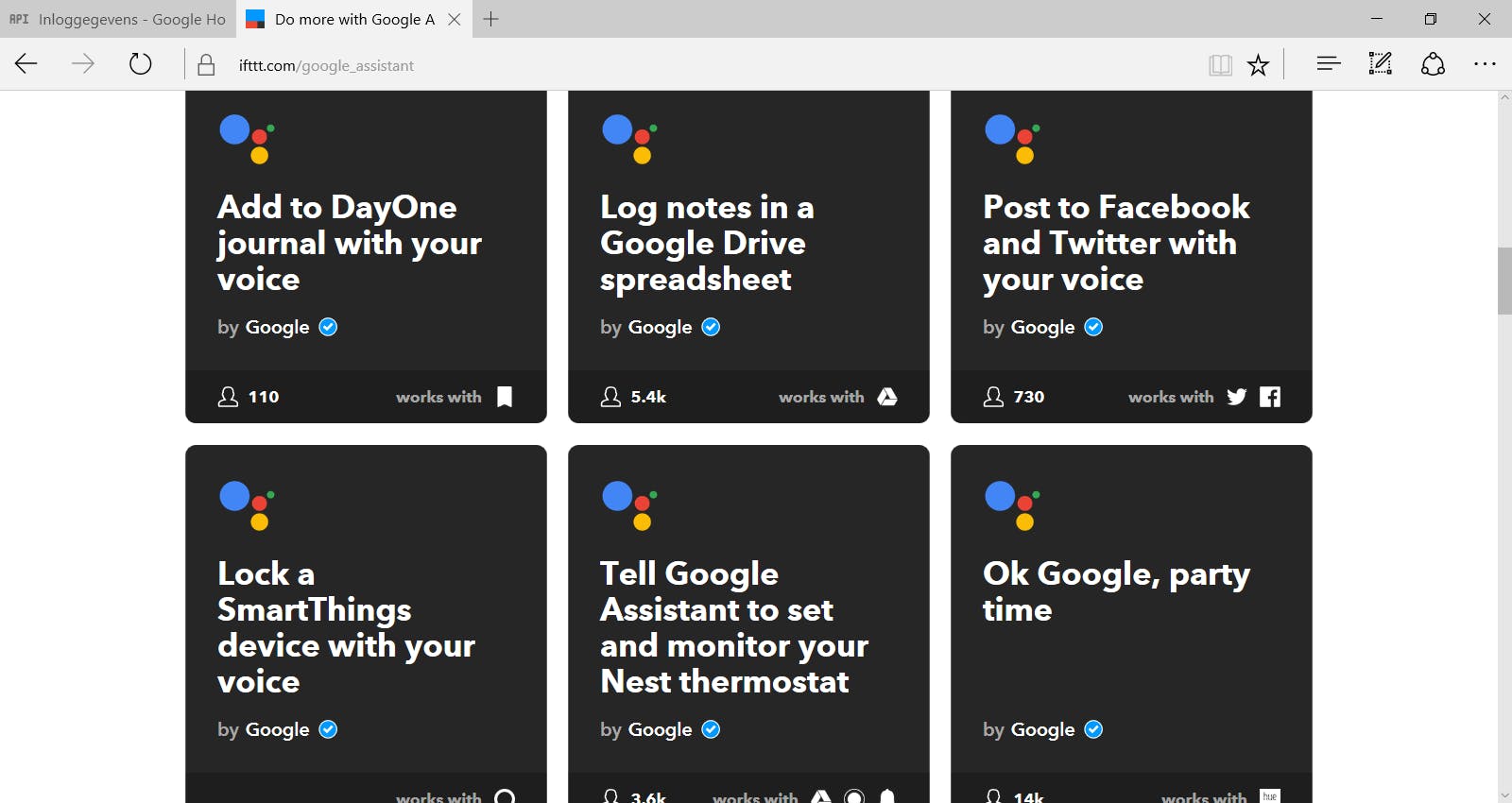Click Google Assistant logo on Facebook and Twitter card
The height and width of the screenshot is (803, 1512).
pyautogui.click(x=1012, y=138)
